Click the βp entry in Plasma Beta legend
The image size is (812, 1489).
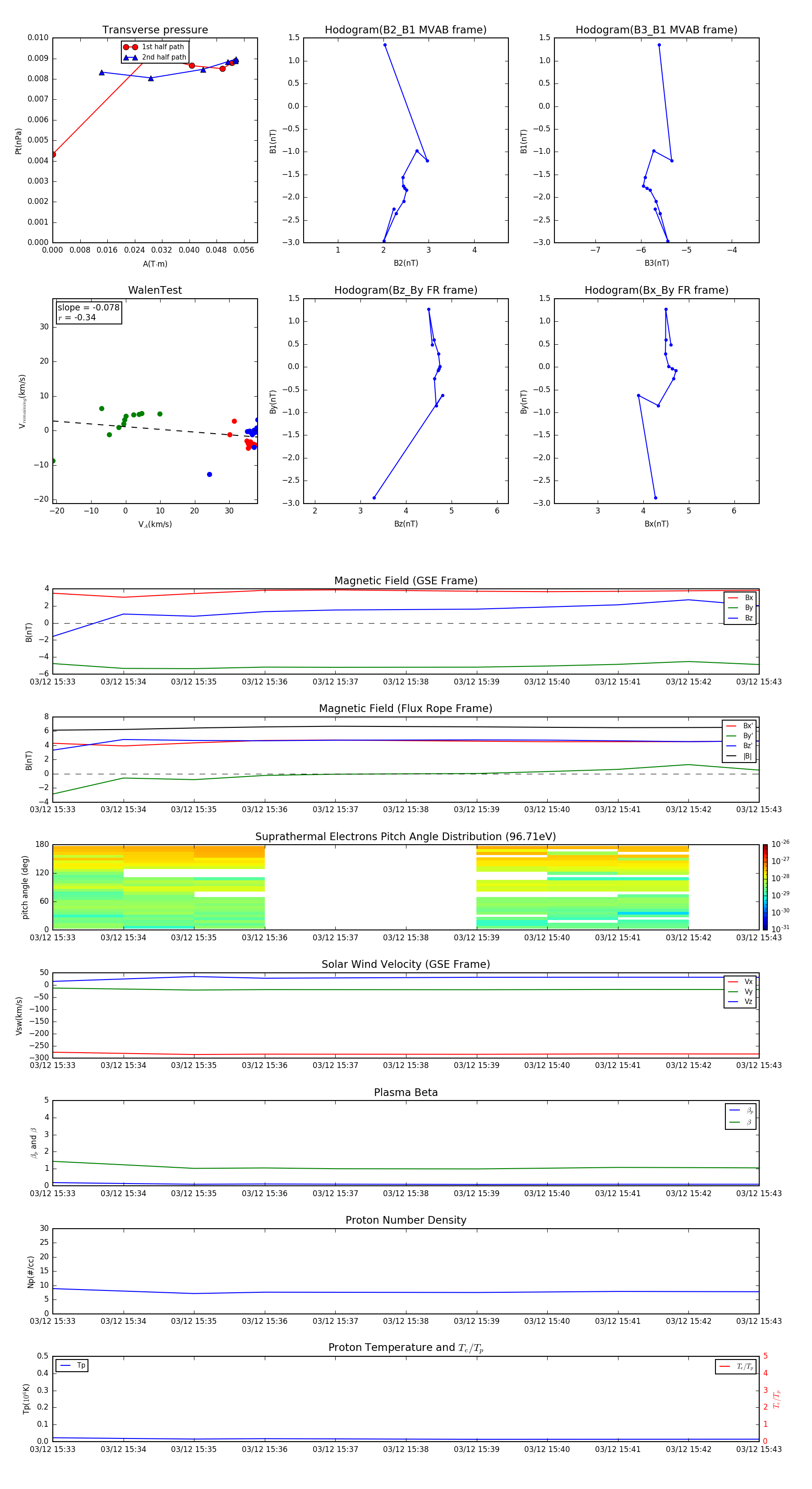[x=741, y=1110]
